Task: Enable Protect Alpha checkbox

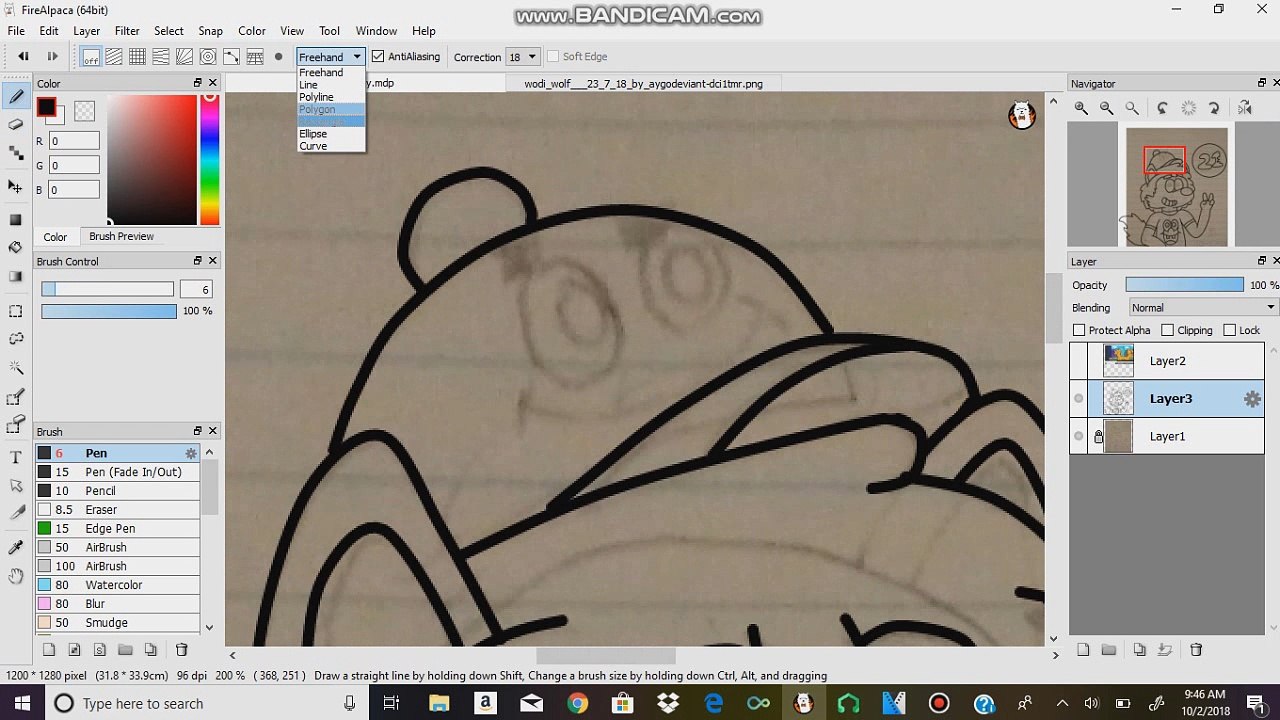Action: click(1079, 330)
